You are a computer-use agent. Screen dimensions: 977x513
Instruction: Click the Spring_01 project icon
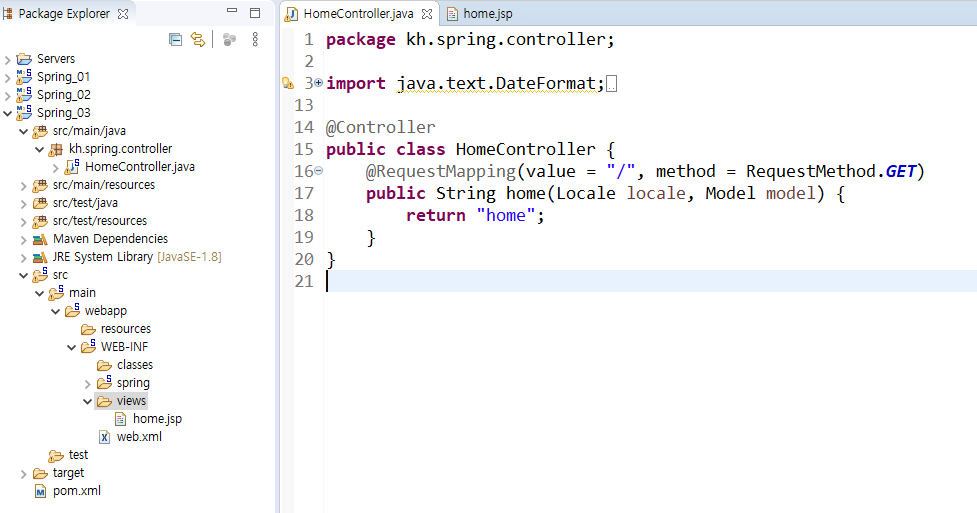click(24, 77)
